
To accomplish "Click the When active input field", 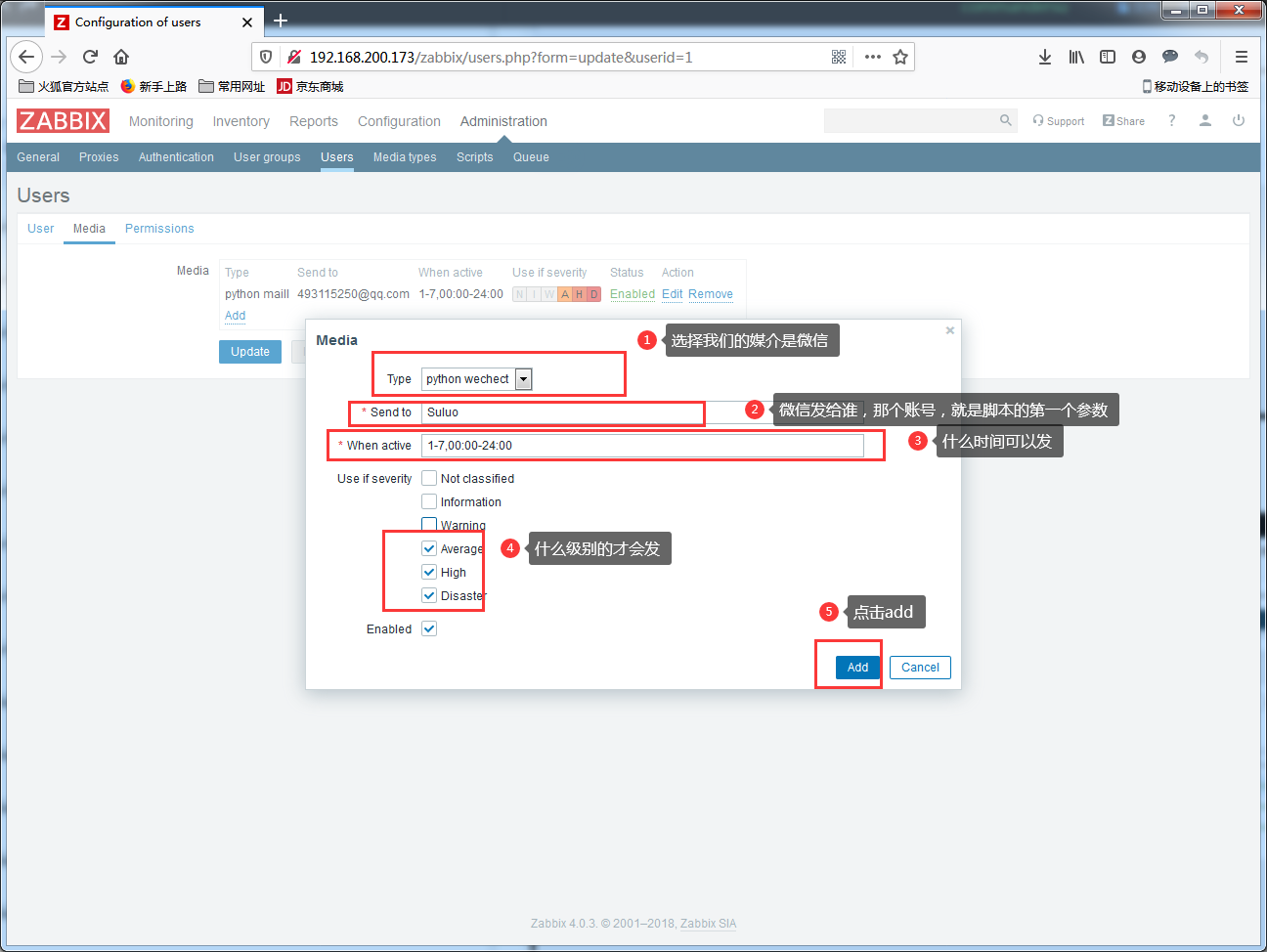I will pyautogui.click(x=642, y=446).
